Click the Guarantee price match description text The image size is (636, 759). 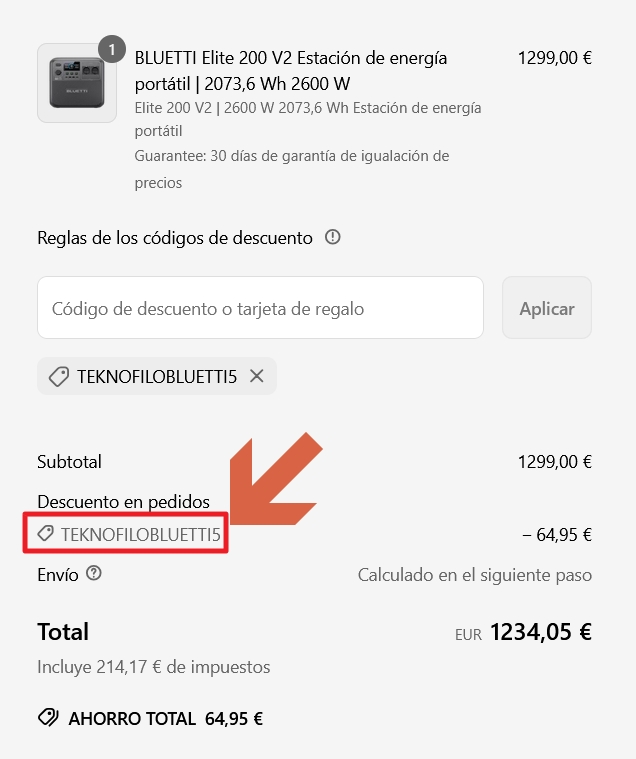pos(292,169)
